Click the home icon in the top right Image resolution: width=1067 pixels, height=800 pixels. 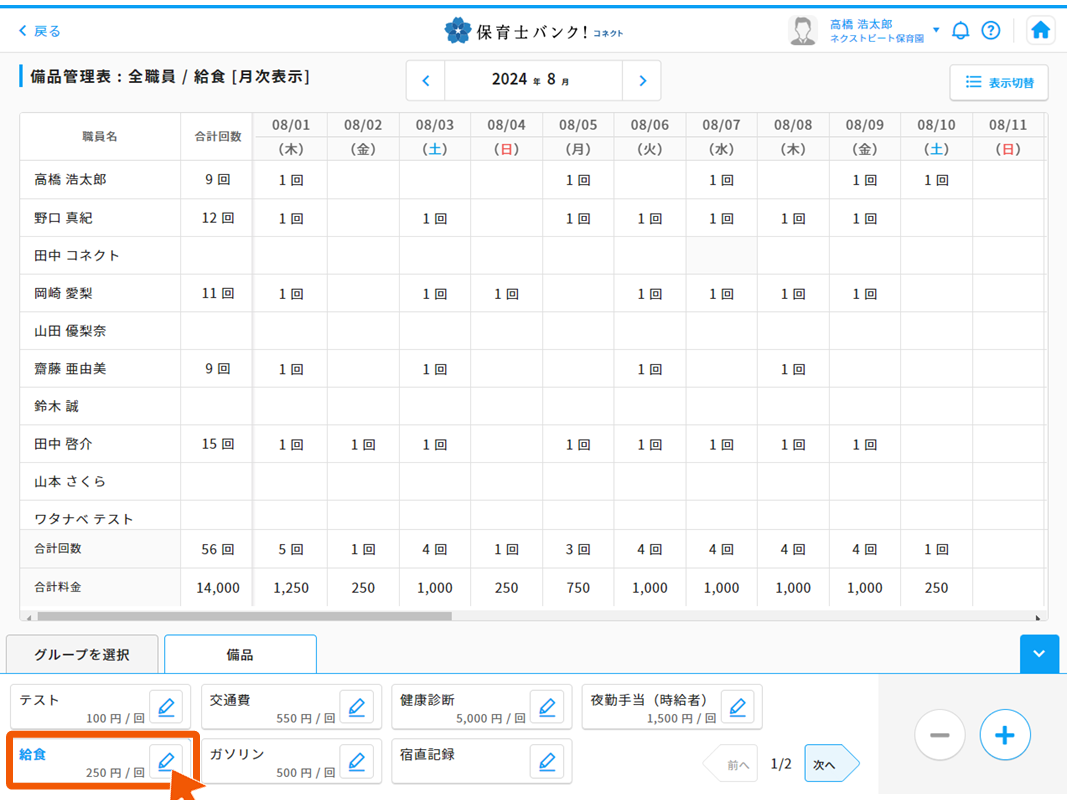click(x=1040, y=30)
